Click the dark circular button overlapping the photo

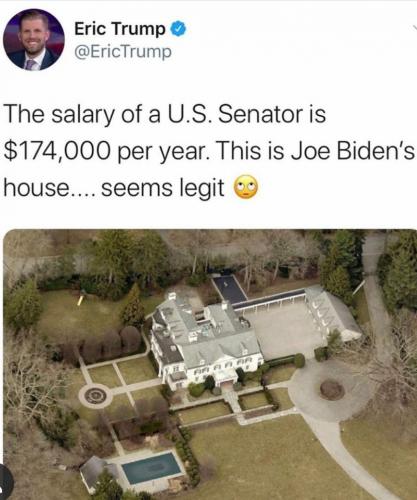point(5,481)
